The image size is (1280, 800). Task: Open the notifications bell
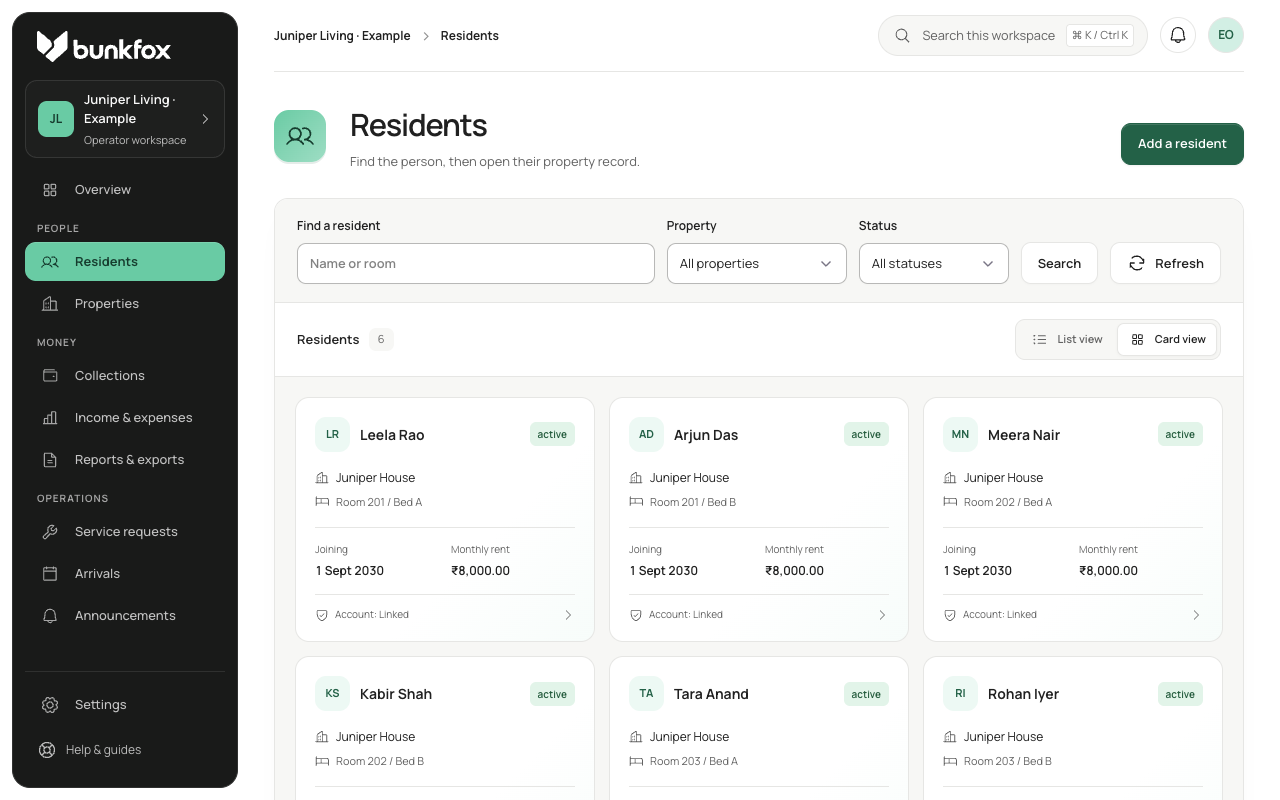[1178, 36]
